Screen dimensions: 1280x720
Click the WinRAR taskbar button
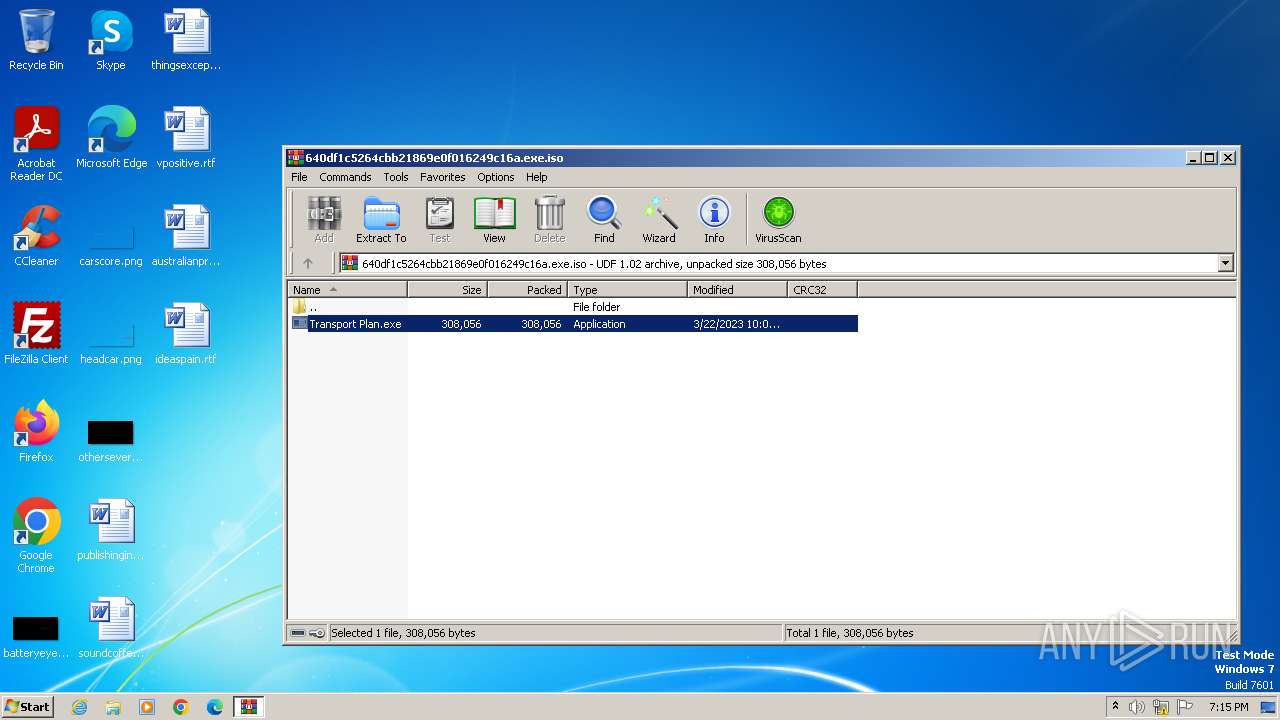click(x=249, y=707)
